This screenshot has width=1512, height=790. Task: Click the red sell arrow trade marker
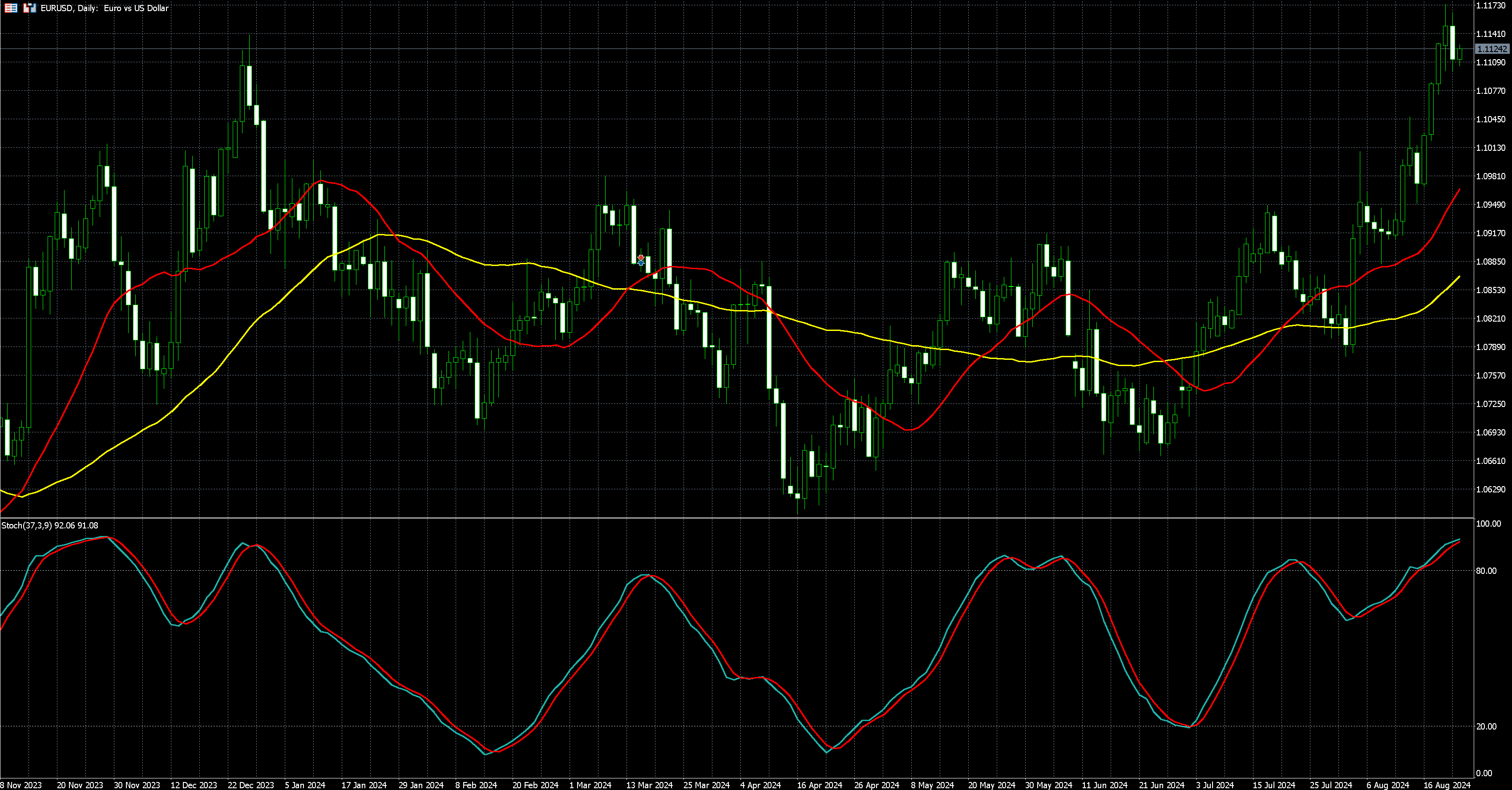click(640, 258)
